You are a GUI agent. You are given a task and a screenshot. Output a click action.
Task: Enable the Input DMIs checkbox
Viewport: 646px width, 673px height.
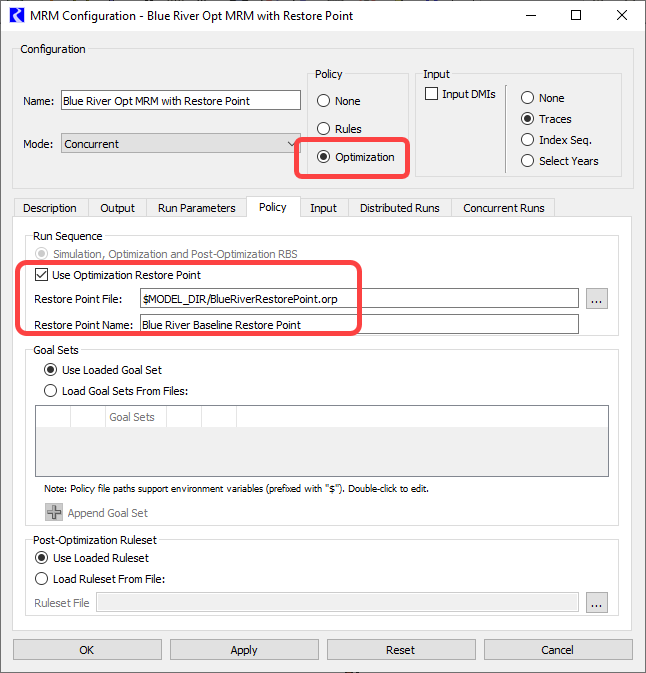point(432,94)
